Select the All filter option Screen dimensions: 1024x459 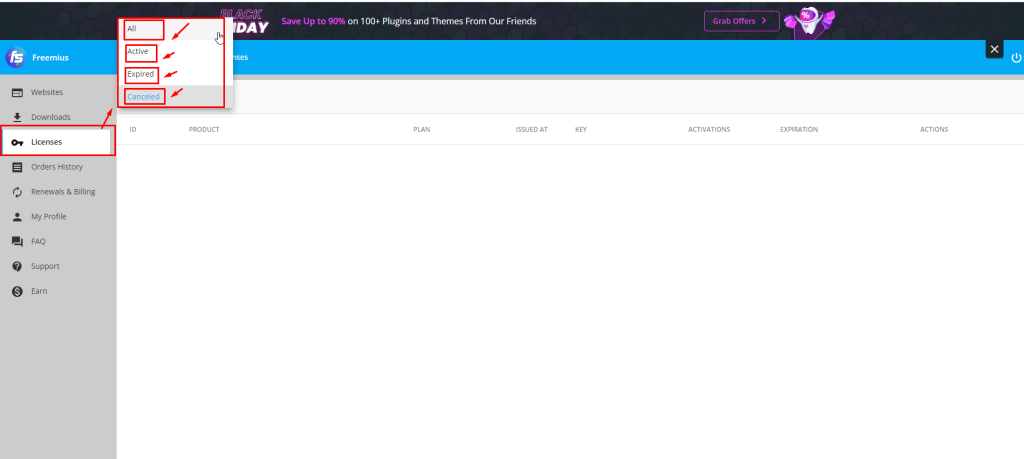tap(175, 29)
